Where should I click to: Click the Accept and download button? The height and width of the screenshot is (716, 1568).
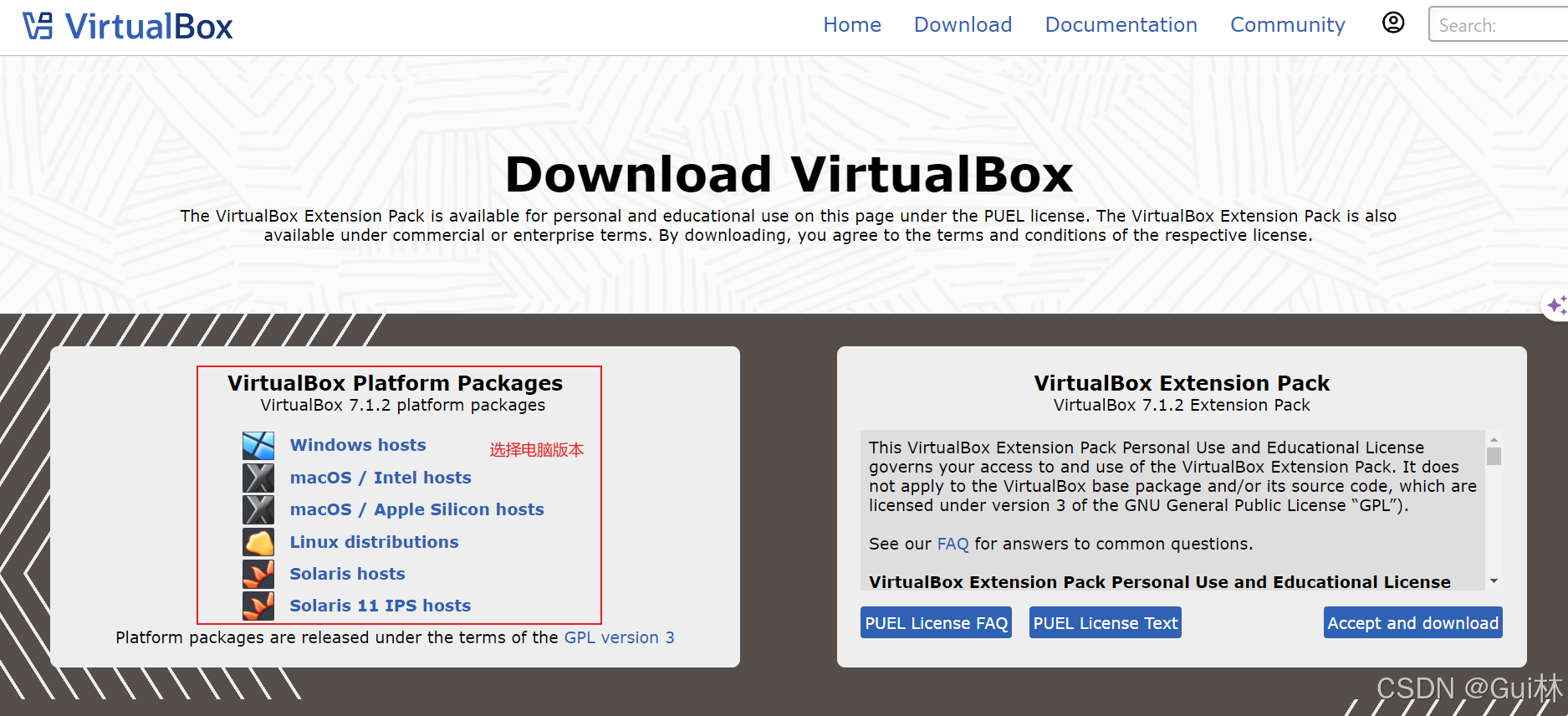(1412, 622)
